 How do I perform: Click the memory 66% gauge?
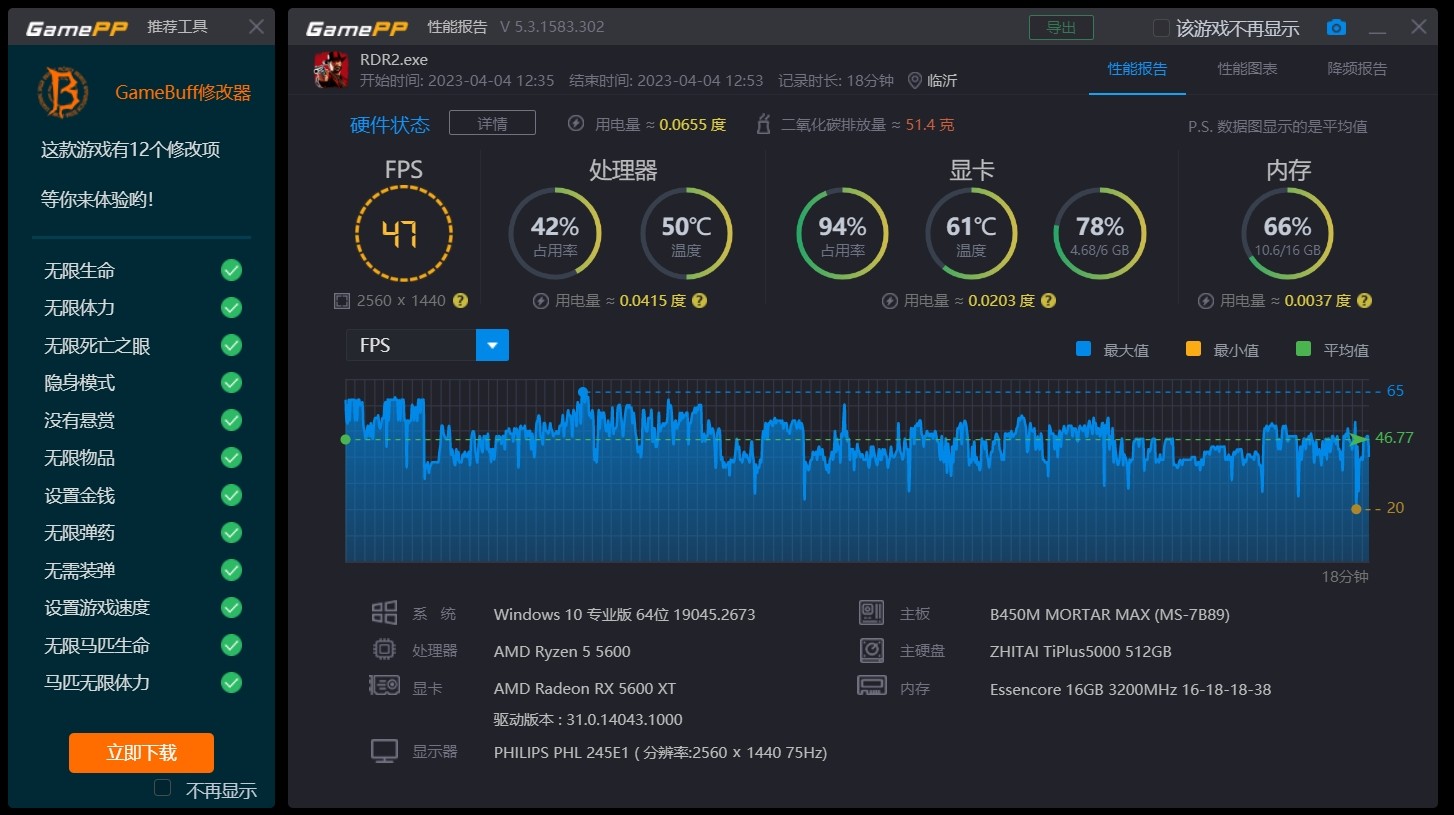1287,234
